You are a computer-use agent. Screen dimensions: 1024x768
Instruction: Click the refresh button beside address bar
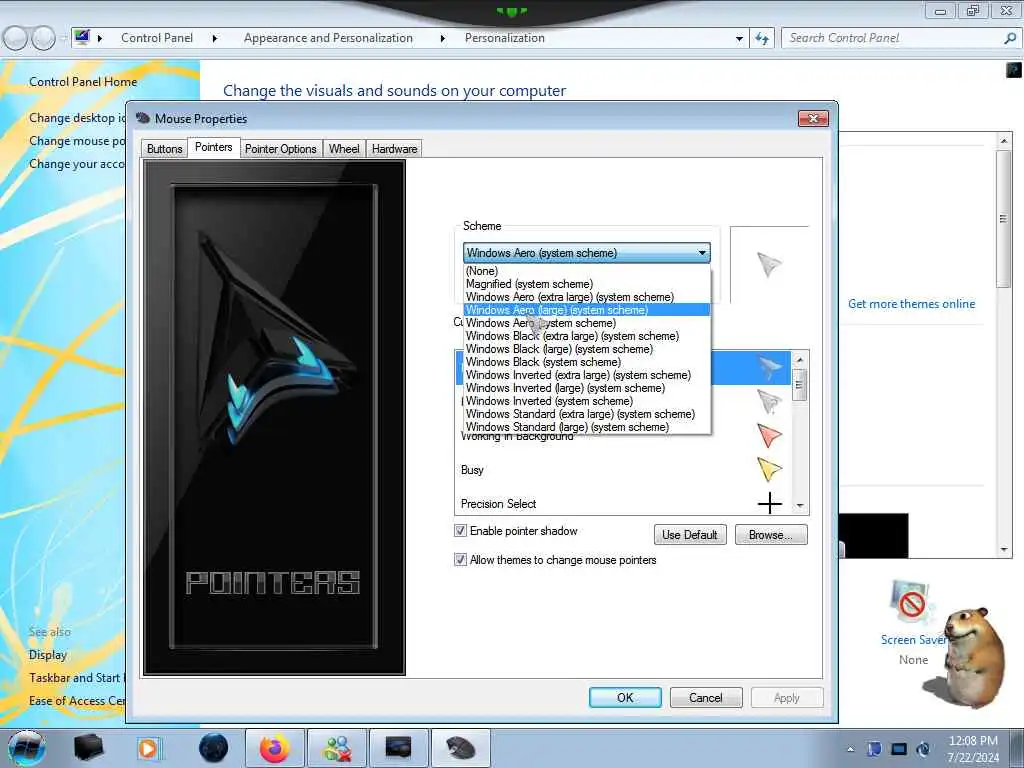pyautogui.click(x=761, y=39)
